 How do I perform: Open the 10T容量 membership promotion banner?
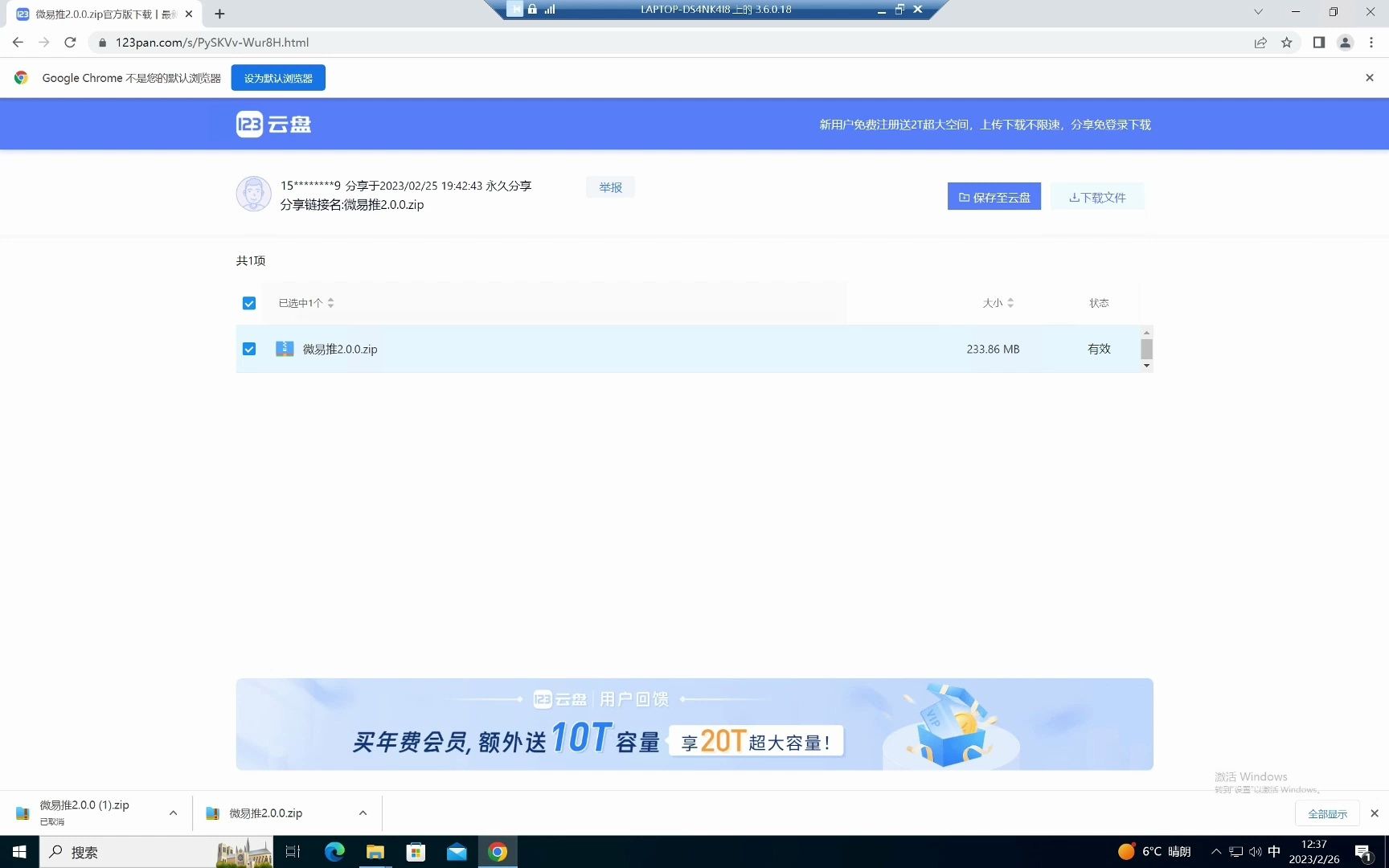click(x=694, y=724)
